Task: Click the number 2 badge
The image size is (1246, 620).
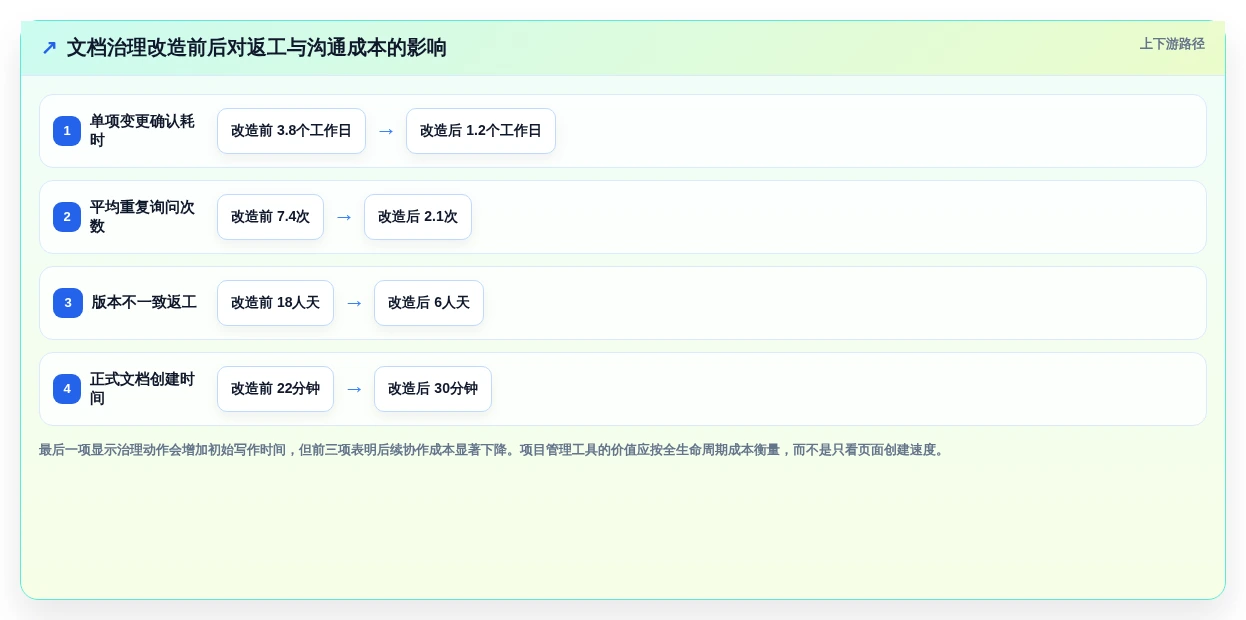Action: coord(67,217)
